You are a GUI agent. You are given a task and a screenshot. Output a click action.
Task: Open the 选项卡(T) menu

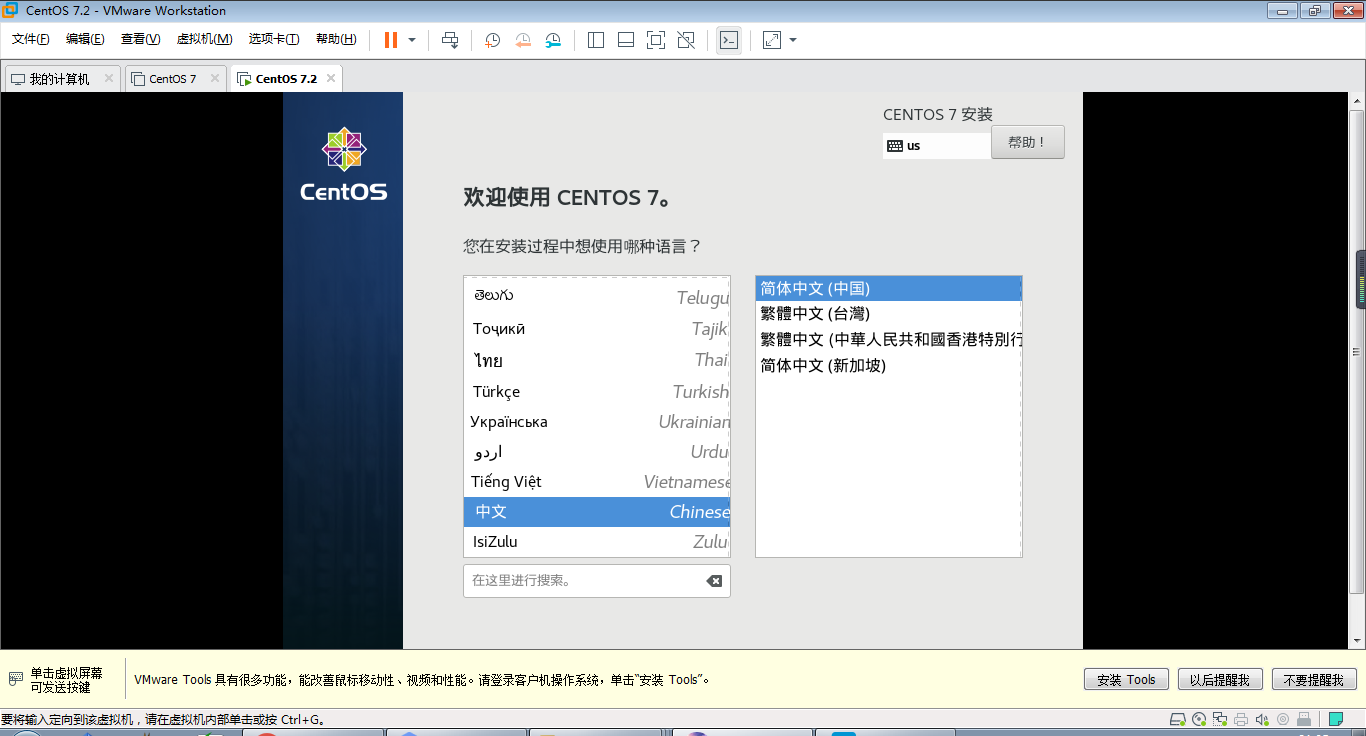point(274,39)
